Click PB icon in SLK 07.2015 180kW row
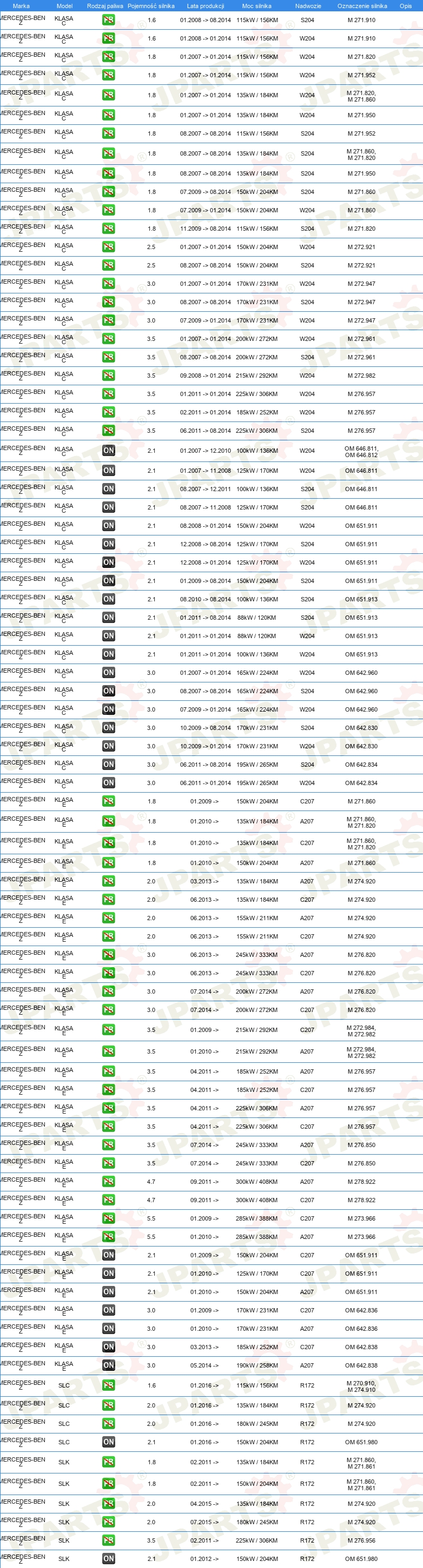This screenshot has width=423, height=1568. coord(109,1522)
